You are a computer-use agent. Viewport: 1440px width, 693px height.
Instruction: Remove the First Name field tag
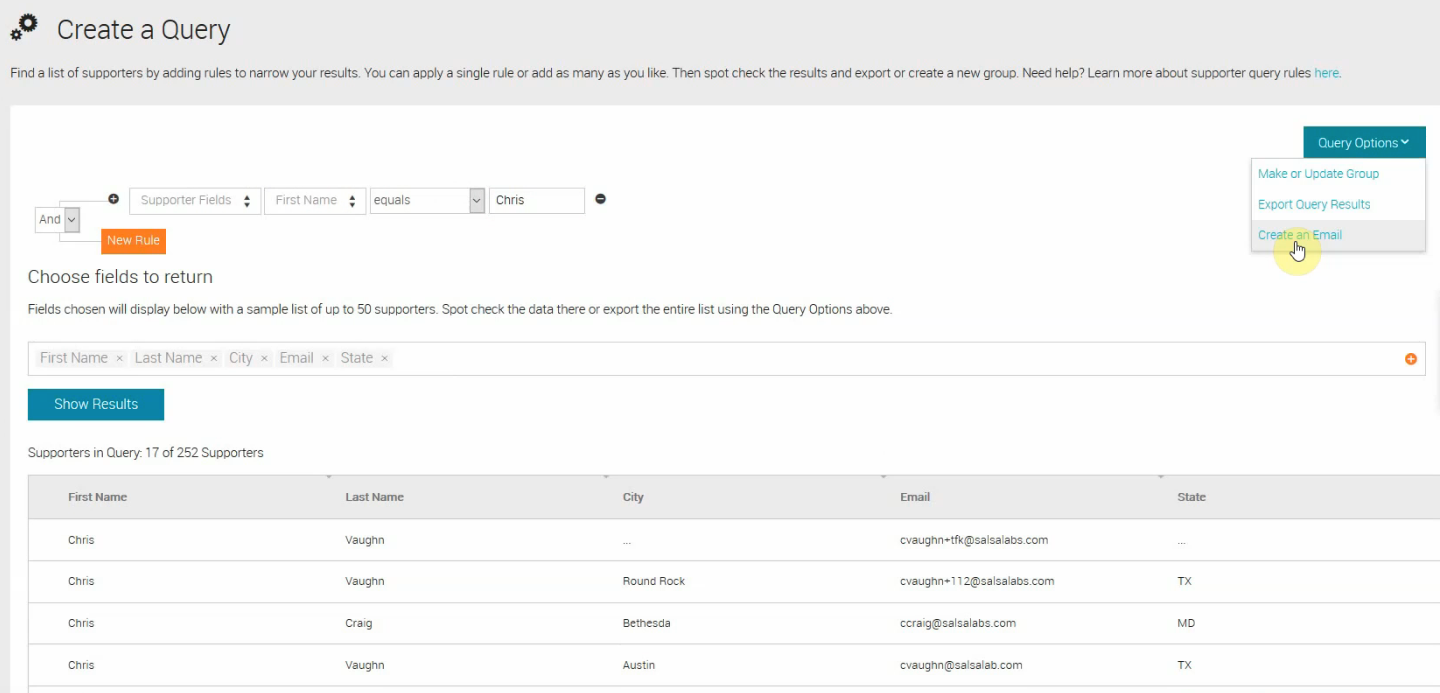click(119, 358)
